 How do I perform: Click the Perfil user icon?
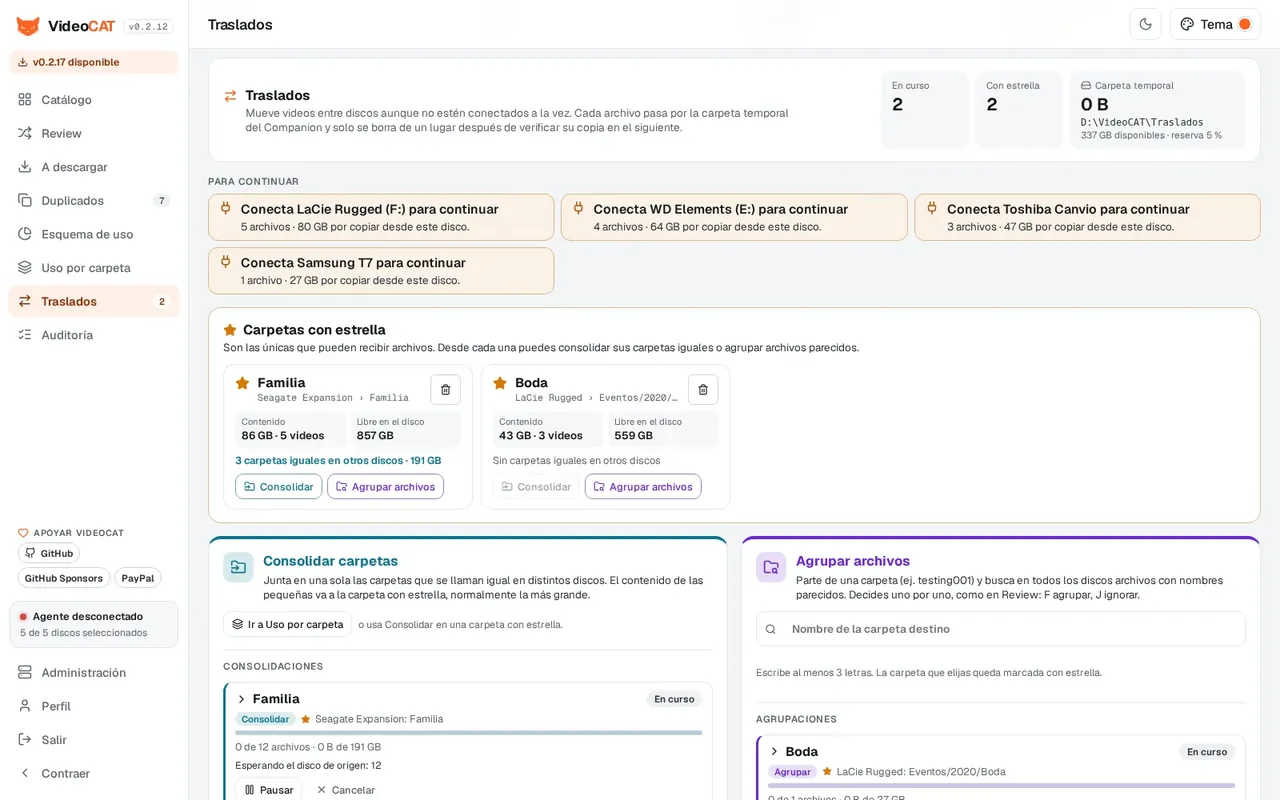tap(25, 706)
